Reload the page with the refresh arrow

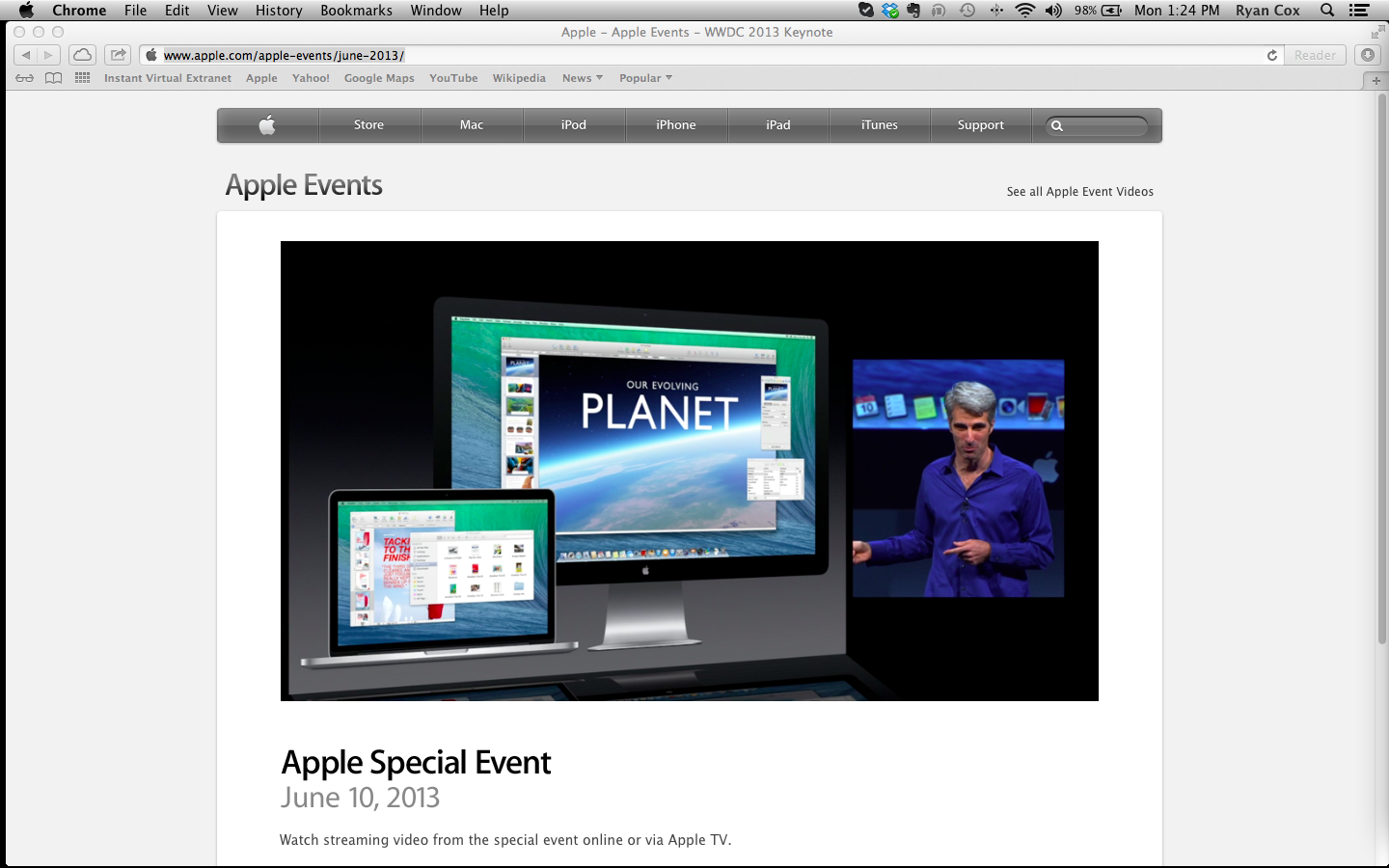click(1272, 55)
